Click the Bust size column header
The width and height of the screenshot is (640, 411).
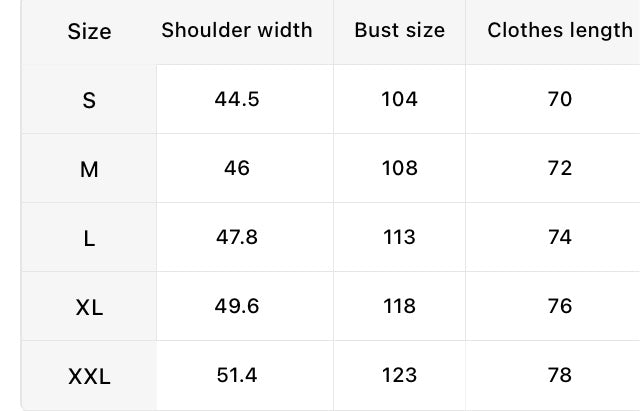[399, 30]
